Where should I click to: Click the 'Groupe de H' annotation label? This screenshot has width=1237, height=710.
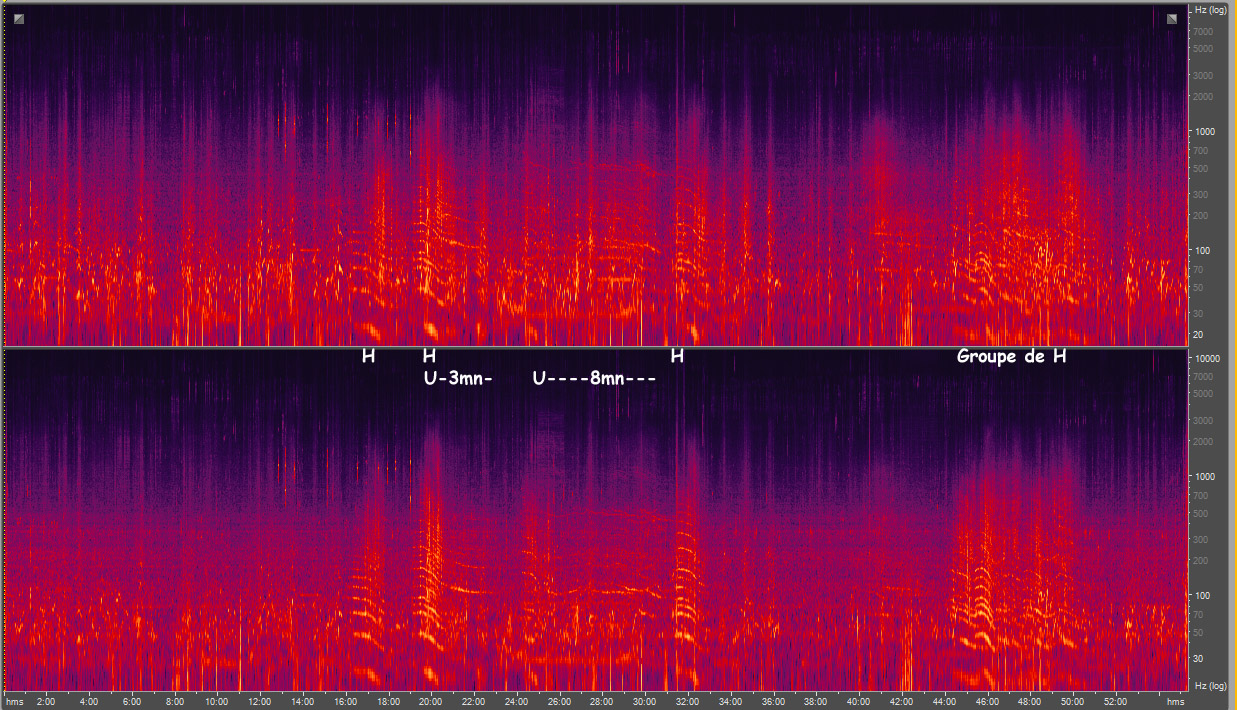click(1011, 356)
